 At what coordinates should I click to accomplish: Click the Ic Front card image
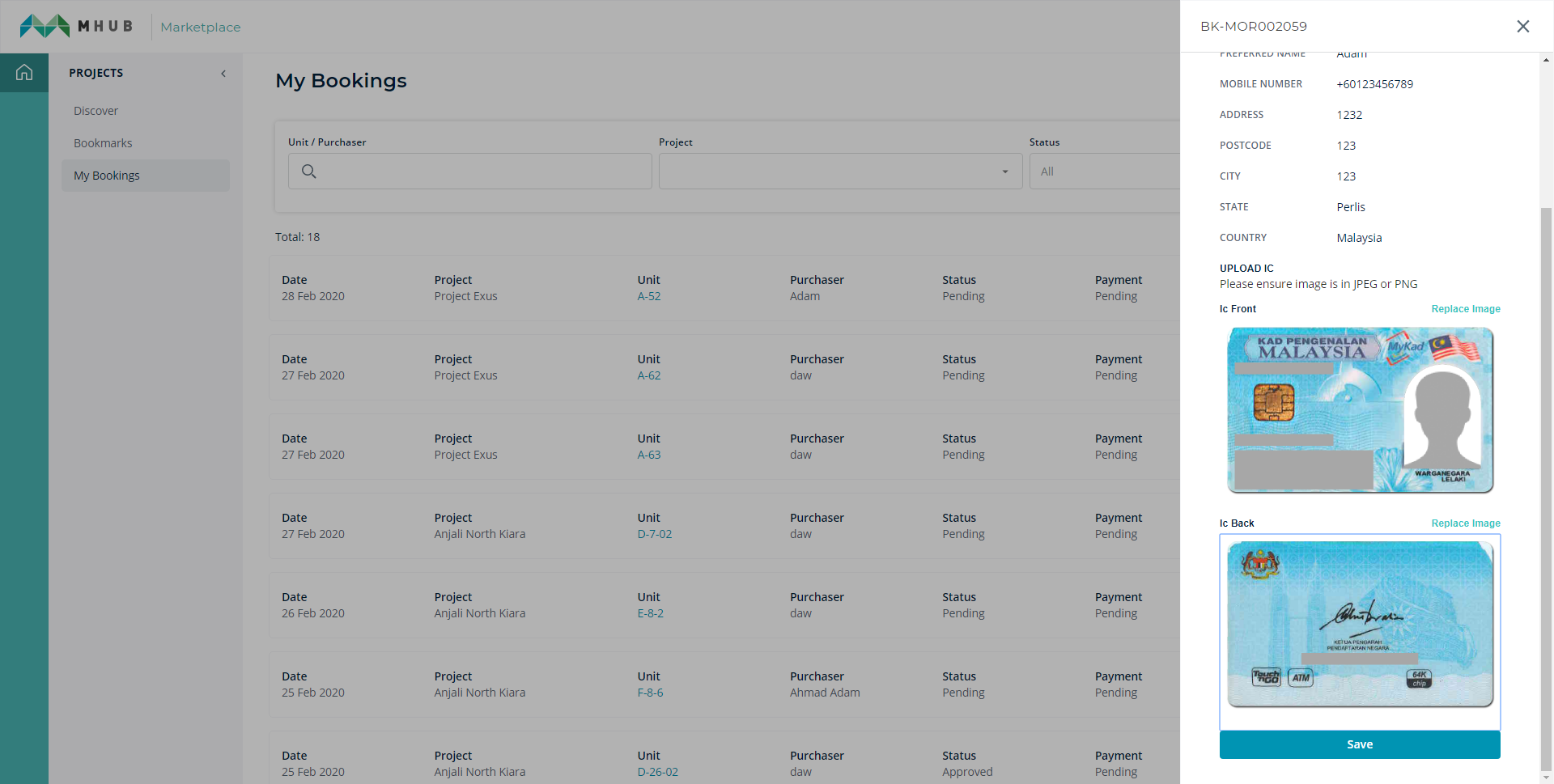point(1360,409)
